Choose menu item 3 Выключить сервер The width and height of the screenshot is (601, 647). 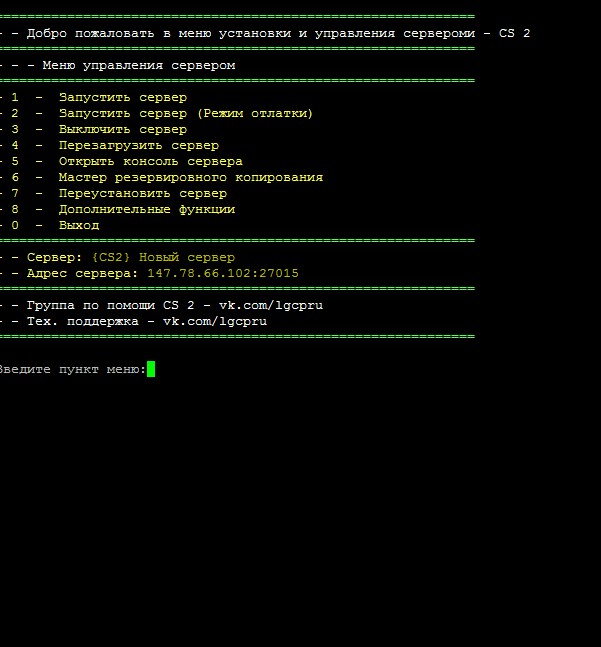[x=122, y=129]
